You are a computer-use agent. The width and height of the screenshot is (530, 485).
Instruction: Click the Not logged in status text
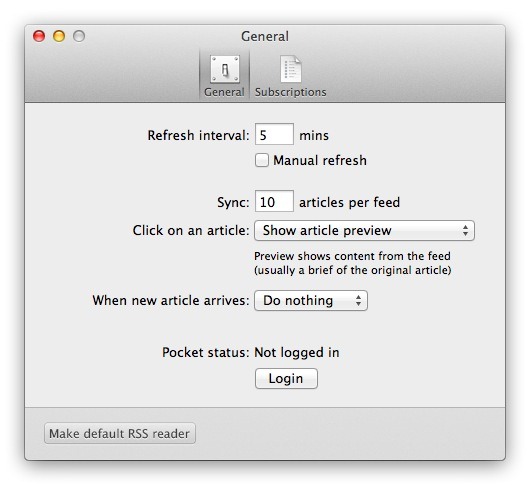(297, 353)
